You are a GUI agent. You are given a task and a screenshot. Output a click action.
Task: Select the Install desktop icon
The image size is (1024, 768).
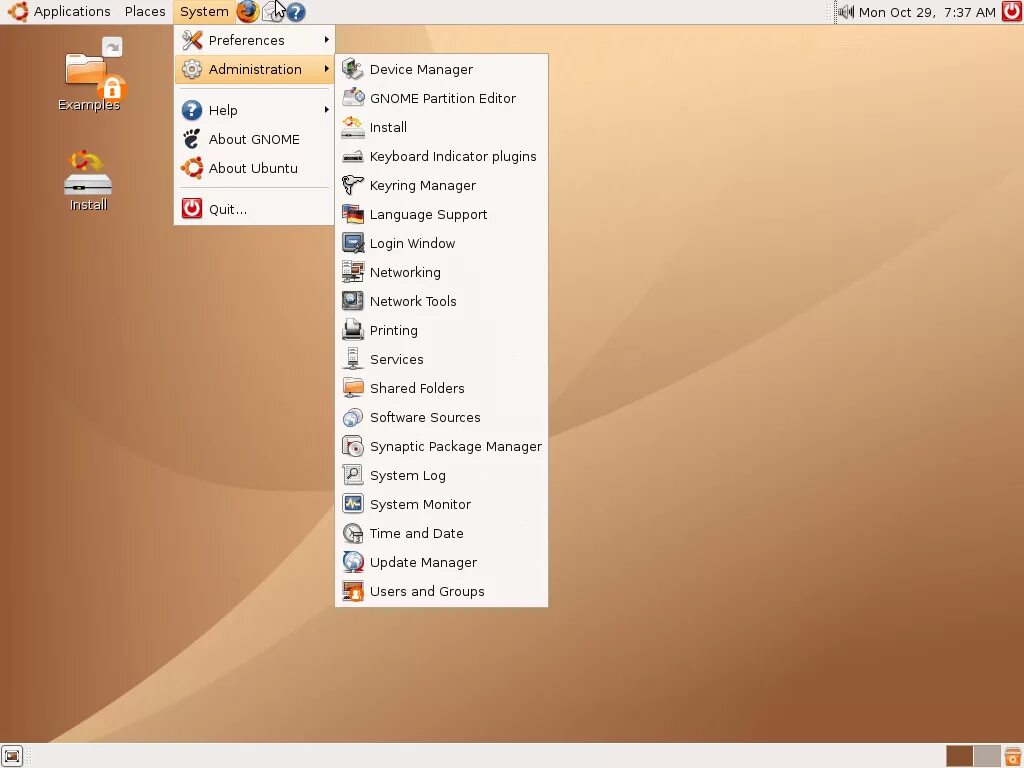(x=88, y=181)
